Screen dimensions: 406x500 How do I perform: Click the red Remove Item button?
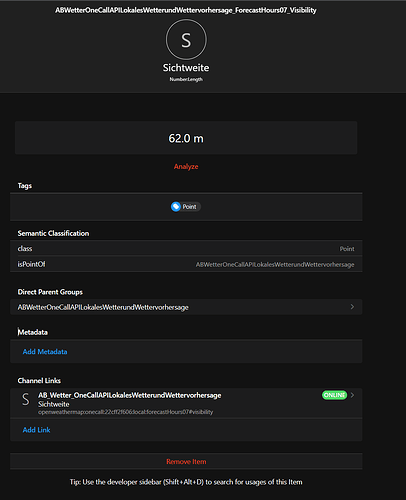[186, 462]
